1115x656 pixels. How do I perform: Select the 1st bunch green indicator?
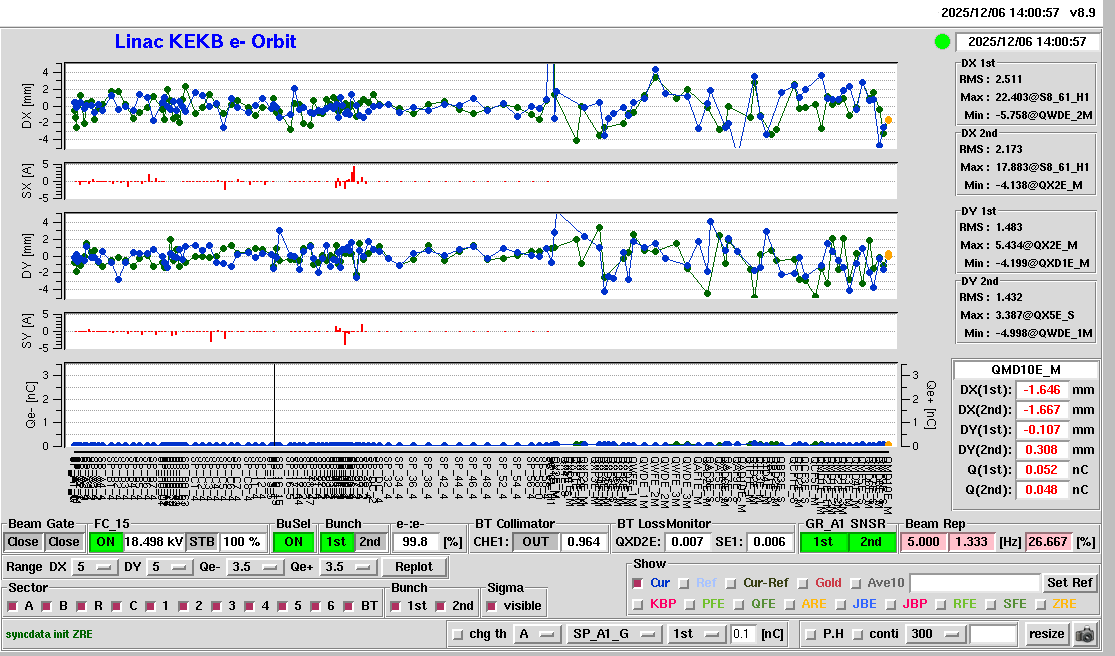(x=336, y=542)
